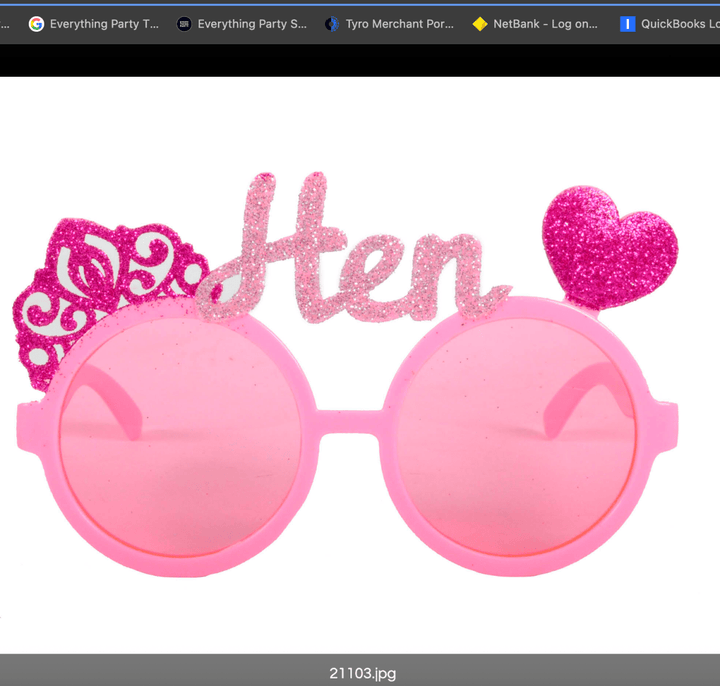720x686 pixels.
Task: Click the Google favicon on first bookmark
Action: pos(37,24)
